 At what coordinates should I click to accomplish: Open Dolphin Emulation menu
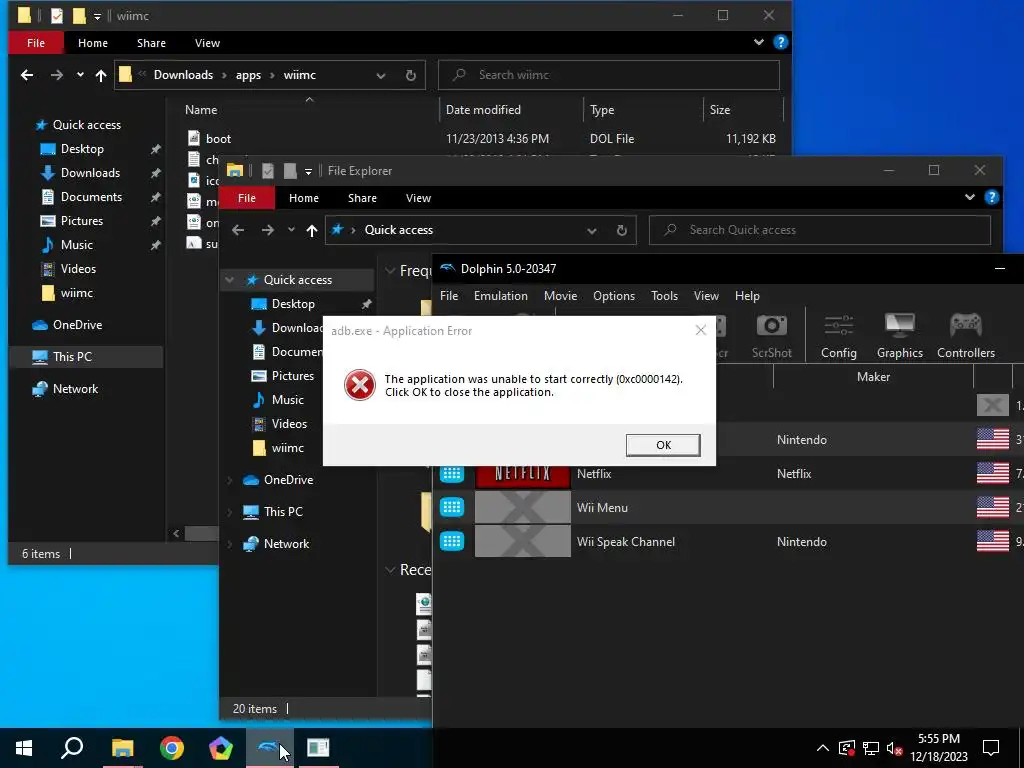[x=500, y=296]
